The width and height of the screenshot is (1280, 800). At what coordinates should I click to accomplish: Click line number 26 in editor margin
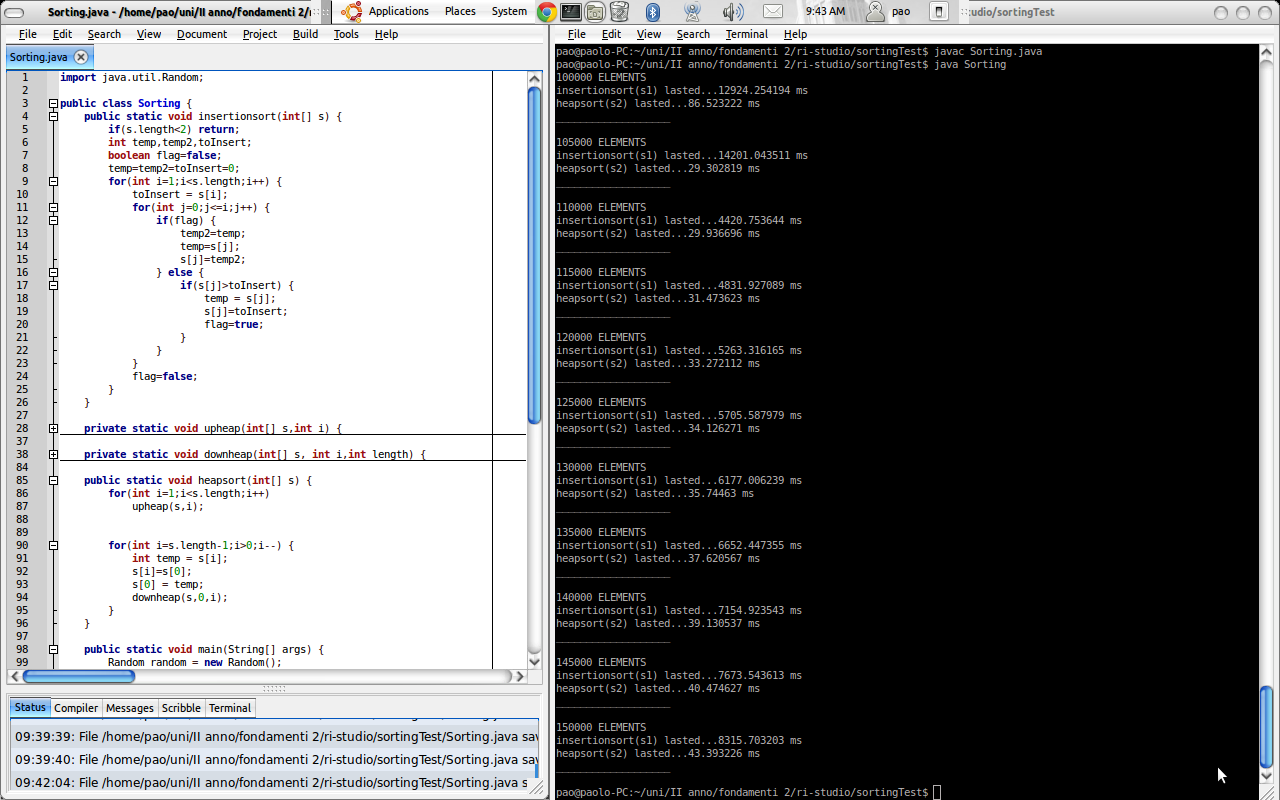click(22, 402)
